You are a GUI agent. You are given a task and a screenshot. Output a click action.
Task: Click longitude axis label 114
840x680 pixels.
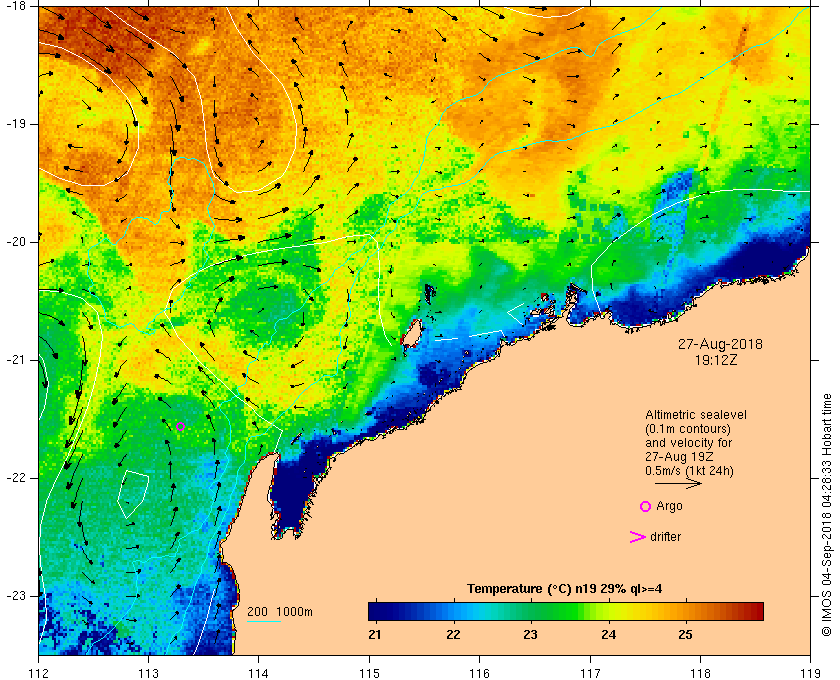click(259, 673)
